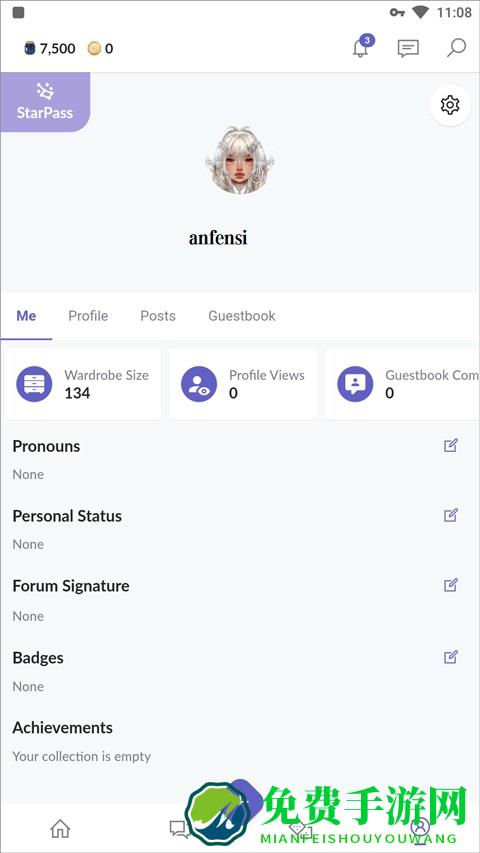Tap the Guestbook Comments card
Image resolution: width=480 pixels, height=853 pixels.
(x=403, y=384)
